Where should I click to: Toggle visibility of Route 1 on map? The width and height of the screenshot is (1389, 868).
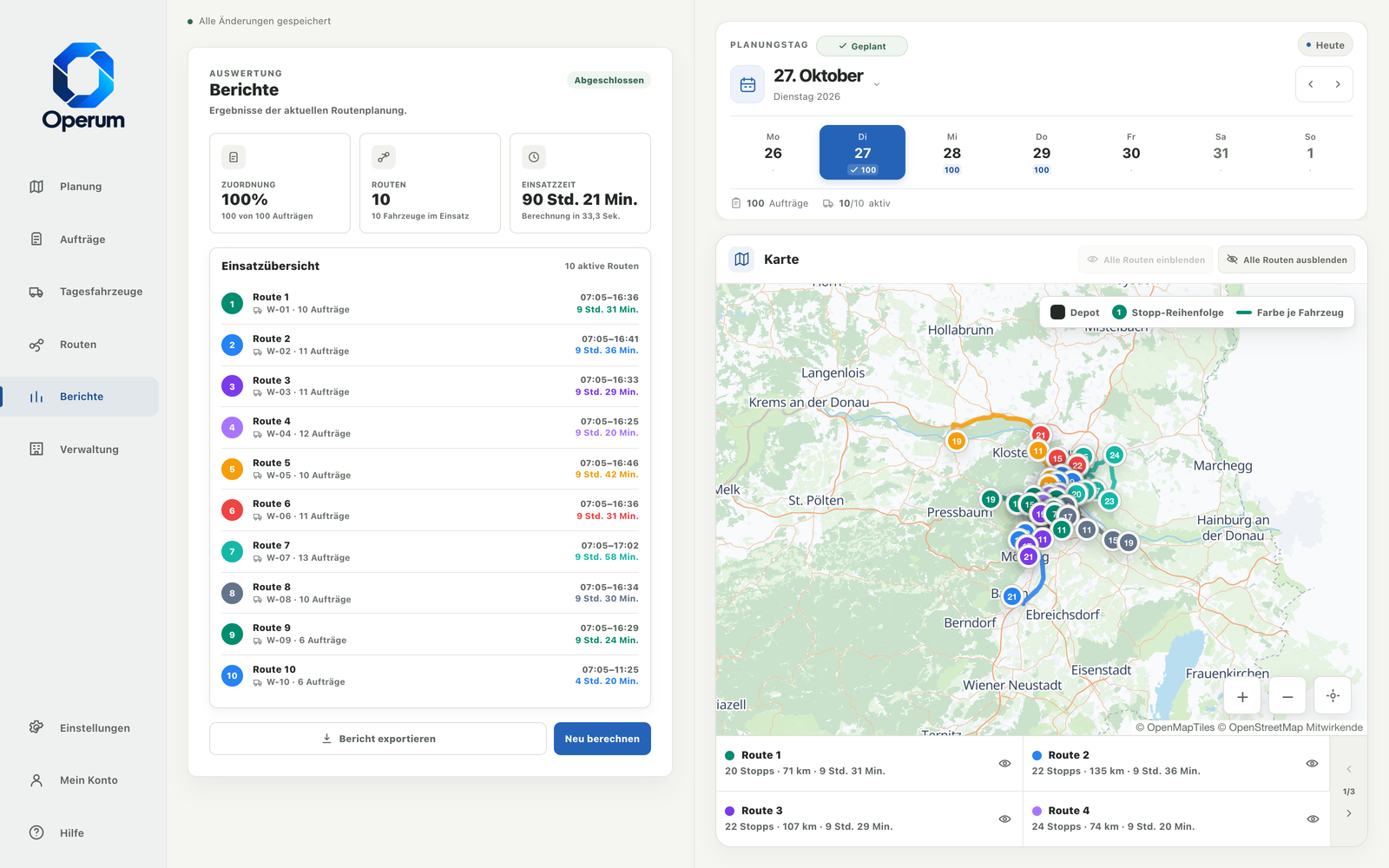(x=1004, y=763)
